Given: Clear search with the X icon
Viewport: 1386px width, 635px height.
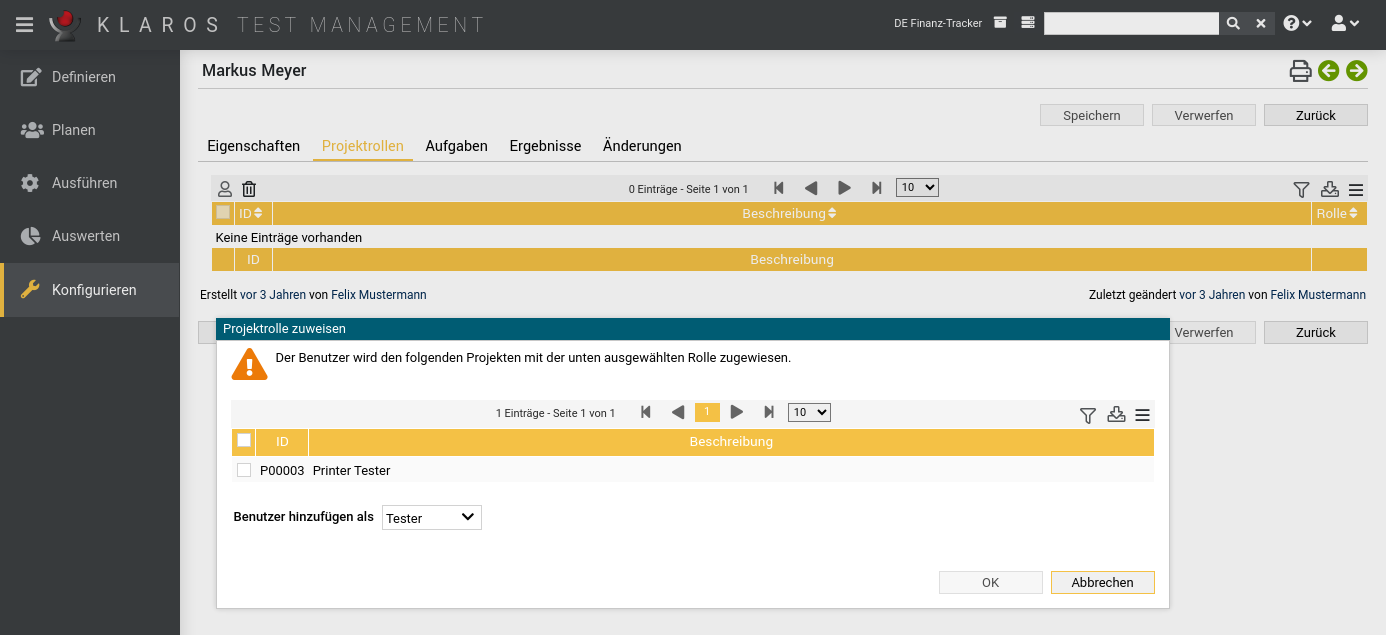Looking at the screenshot, I should pyautogui.click(x=1261, y=23).
